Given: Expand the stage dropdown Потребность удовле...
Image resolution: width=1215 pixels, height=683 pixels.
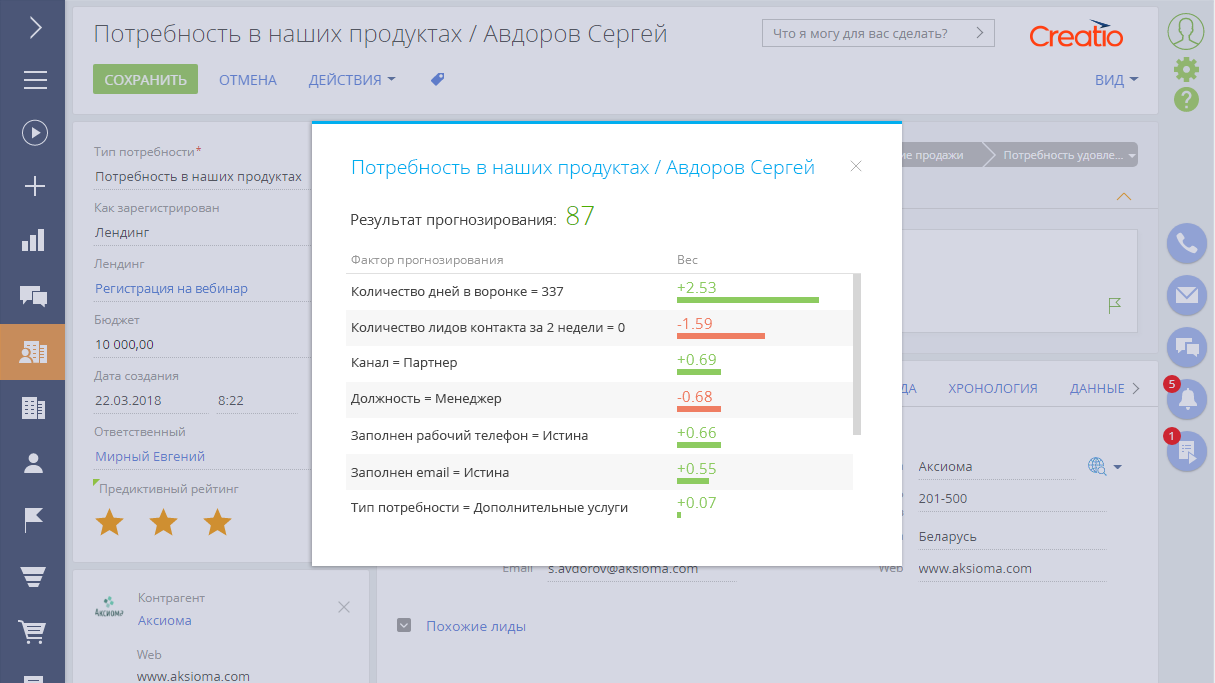Looking at the screenshot, I should click(x=1132, y=156).
